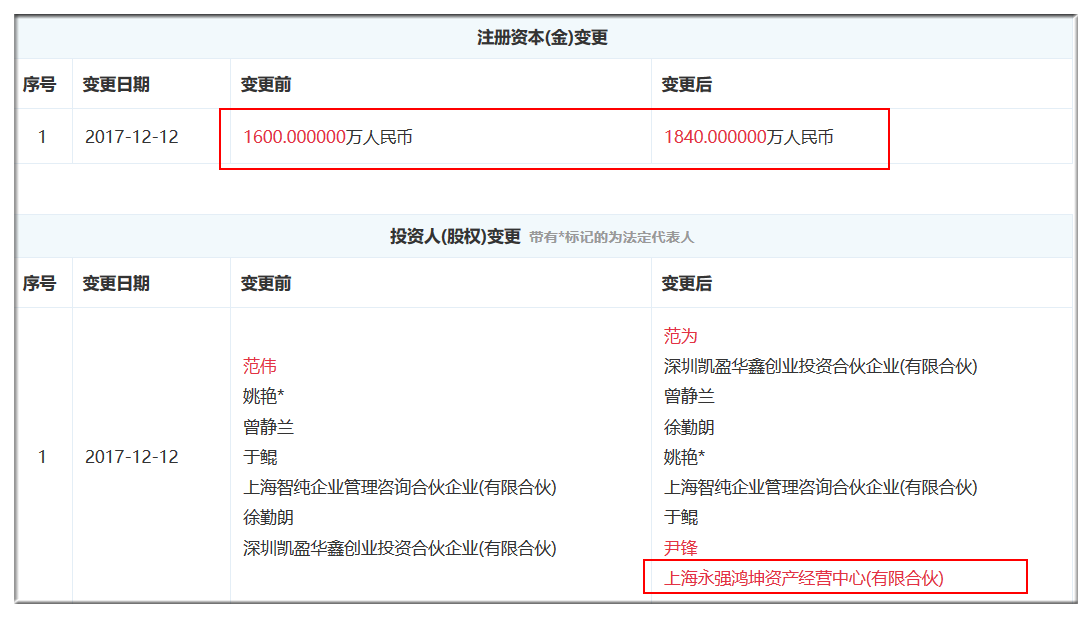Click the 注册资本(金)变更 section header
1092x618 pixels.
click(x=542, y=38)
